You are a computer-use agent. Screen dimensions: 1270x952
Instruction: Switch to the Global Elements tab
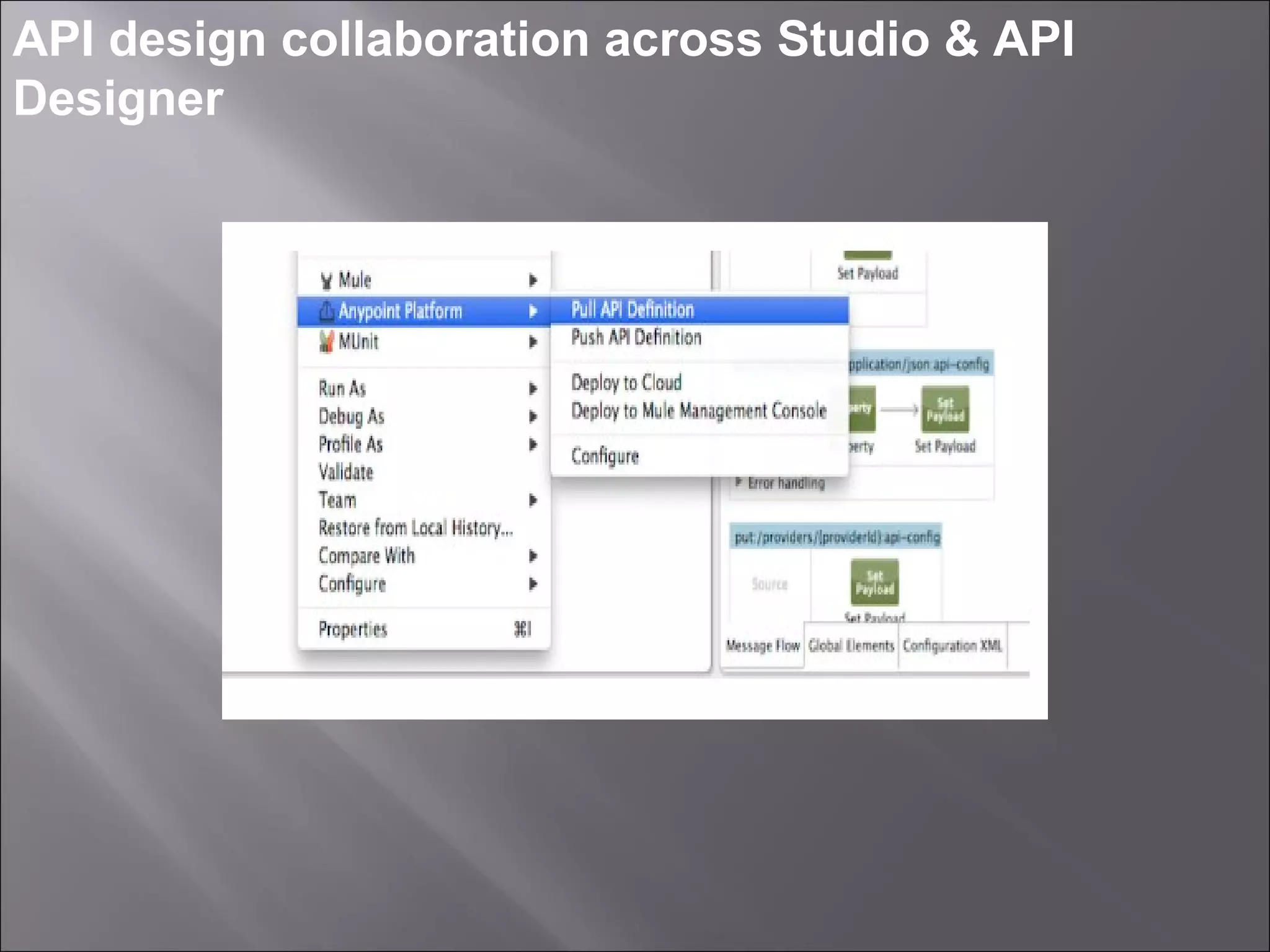tap(851, 646)
